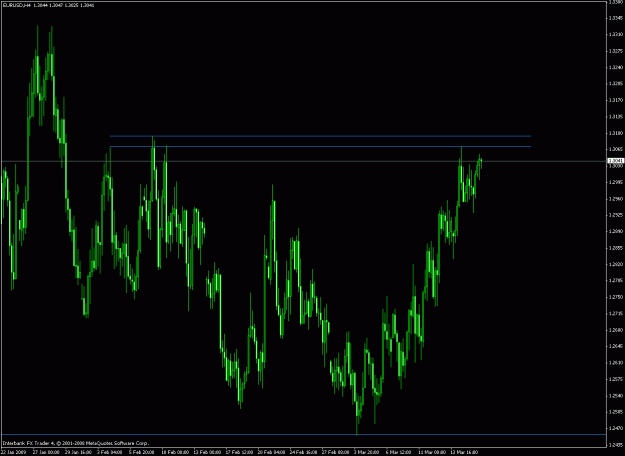
Task: Click the 27 Feb 08:00 time label
Action: (x=336, y=452)
